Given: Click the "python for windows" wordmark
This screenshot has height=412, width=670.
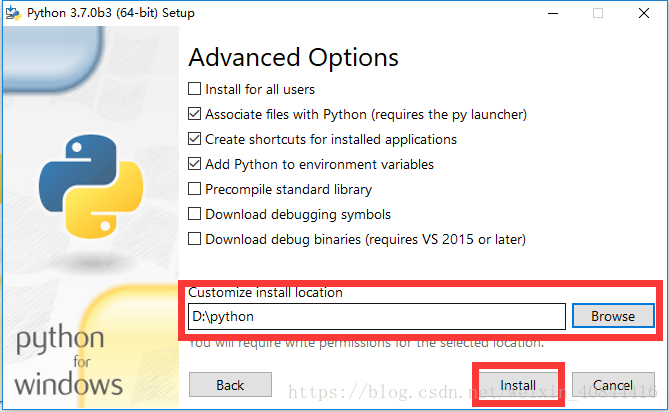Looking at the screenshot, I should pos(68,362).
